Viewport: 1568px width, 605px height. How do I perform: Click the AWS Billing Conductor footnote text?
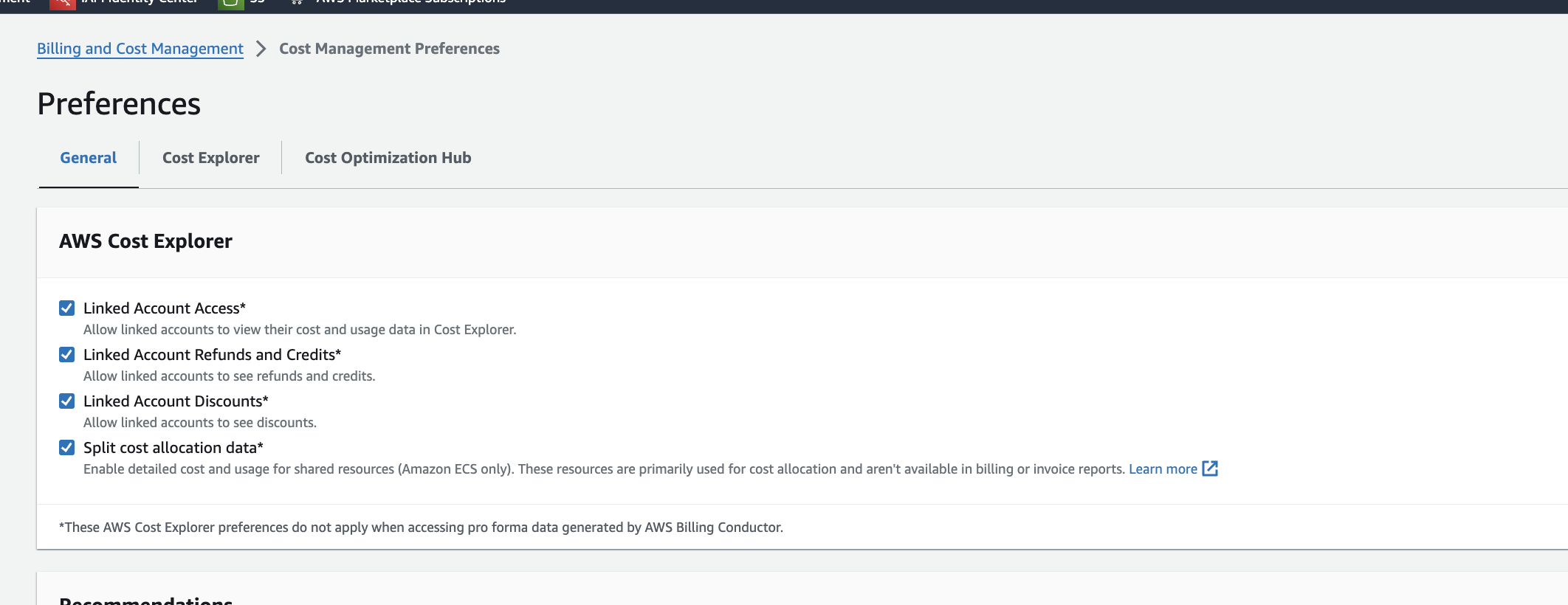point(421,528)
